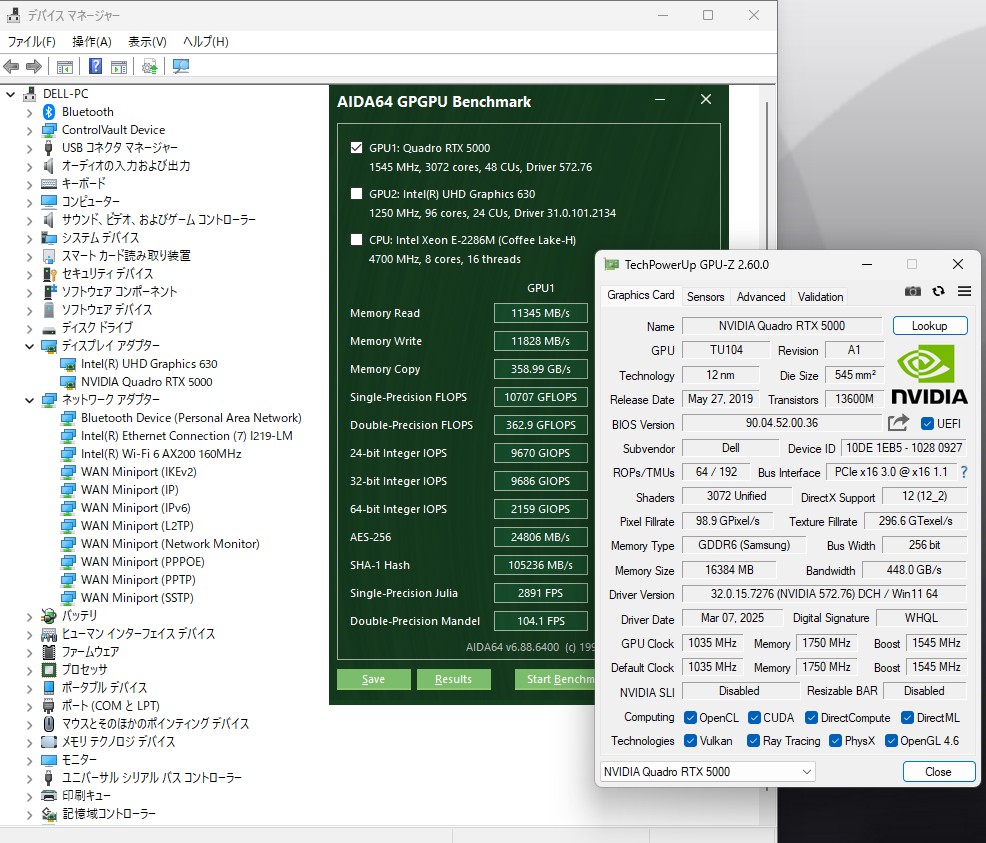Click the blue Help icon in Device Manager toolbar

click(x=95, y=66)
